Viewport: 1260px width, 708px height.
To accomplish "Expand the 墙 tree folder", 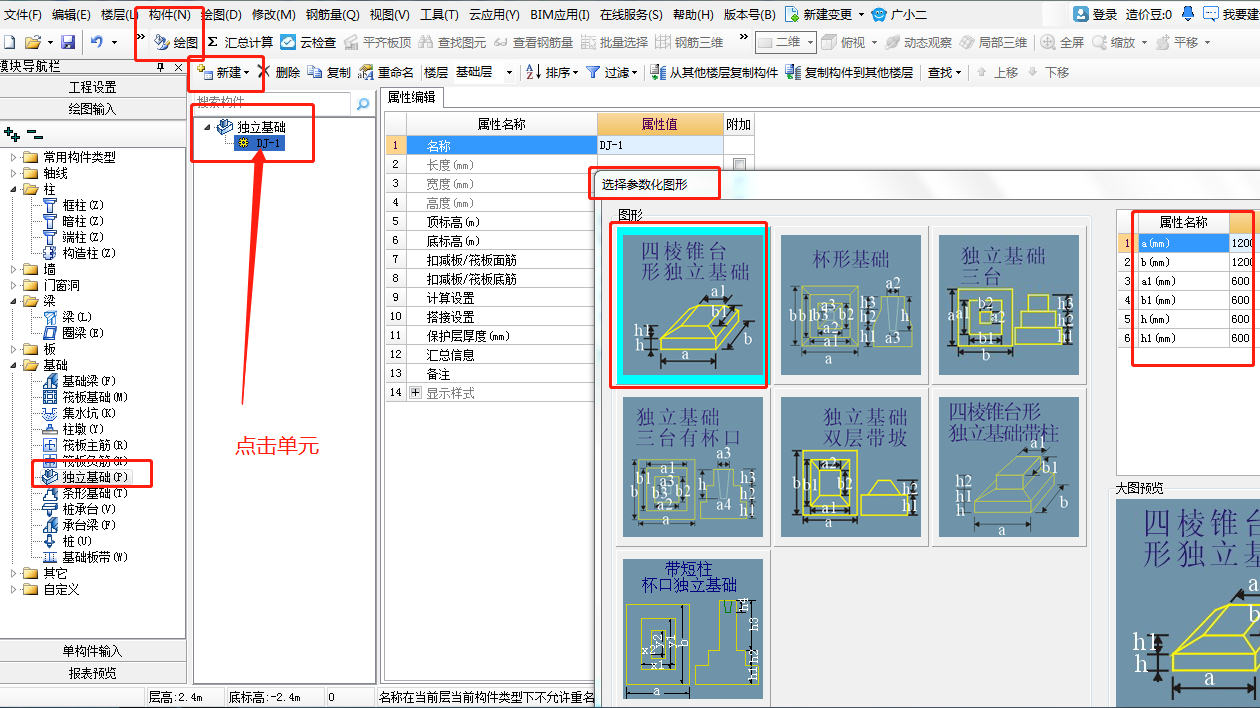I will [14, 269].
